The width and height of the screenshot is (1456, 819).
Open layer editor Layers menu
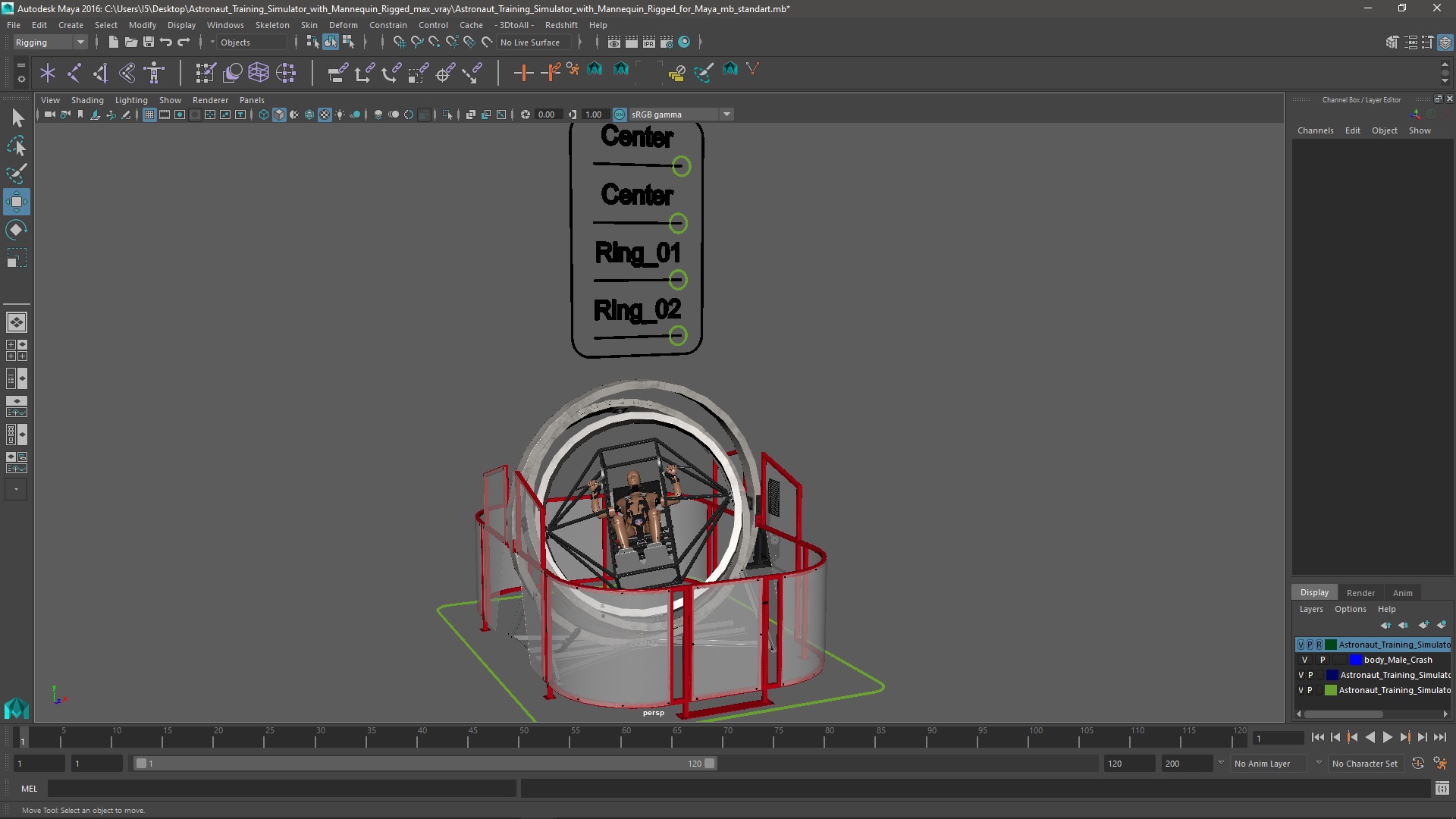point(1310,609)
